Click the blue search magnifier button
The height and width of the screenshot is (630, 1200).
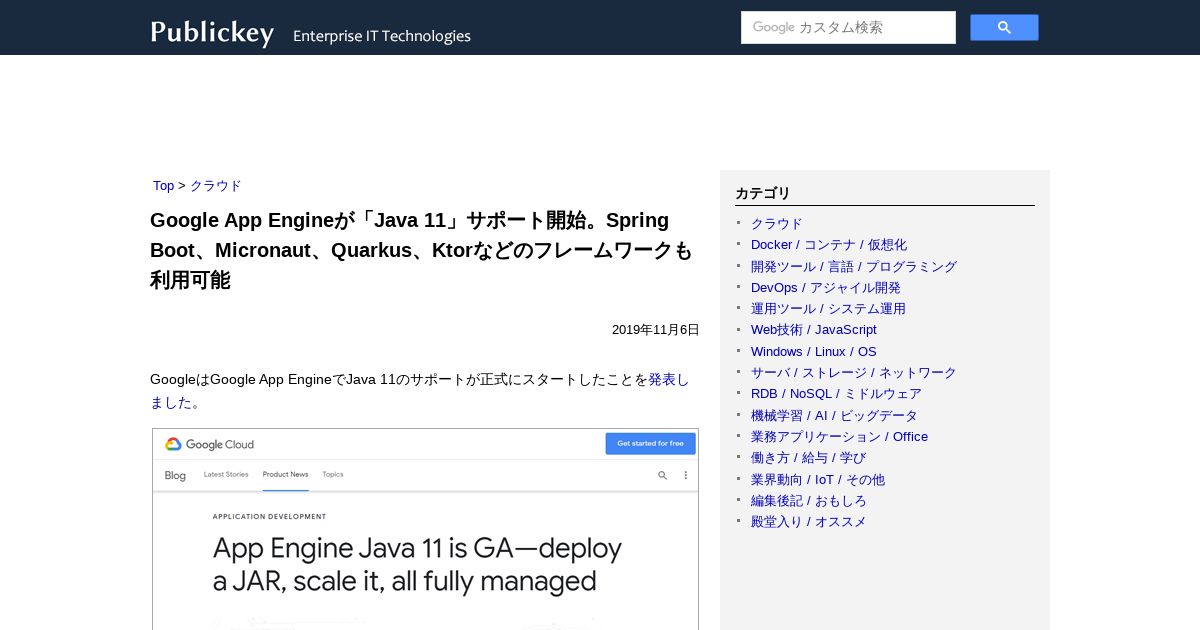pyautogui.click(x=1004, y=27)
